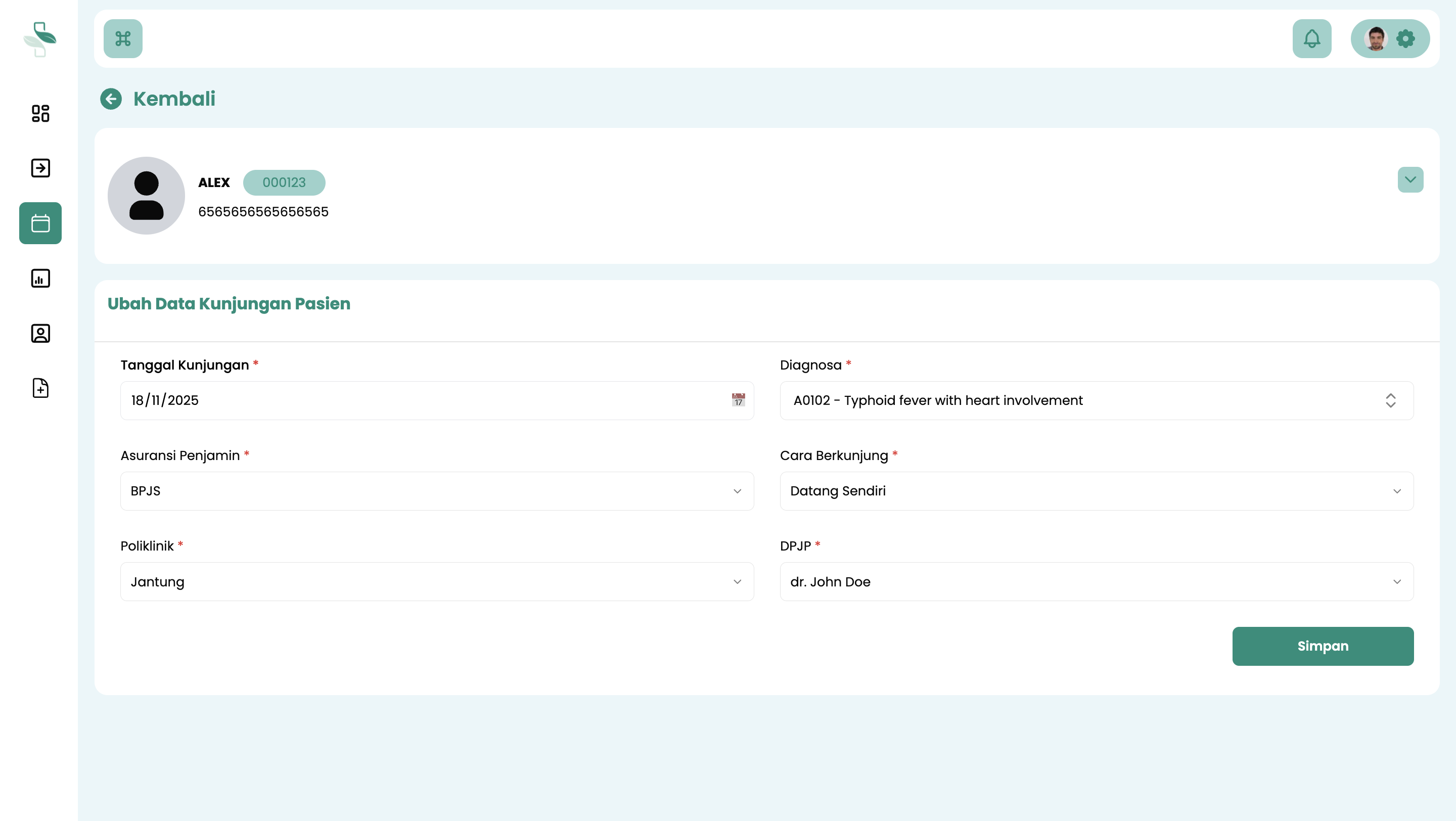Click the command menu button in top bar
Image resolution: width=1456 pixels, height=821 pixels.
coord(123,38)
